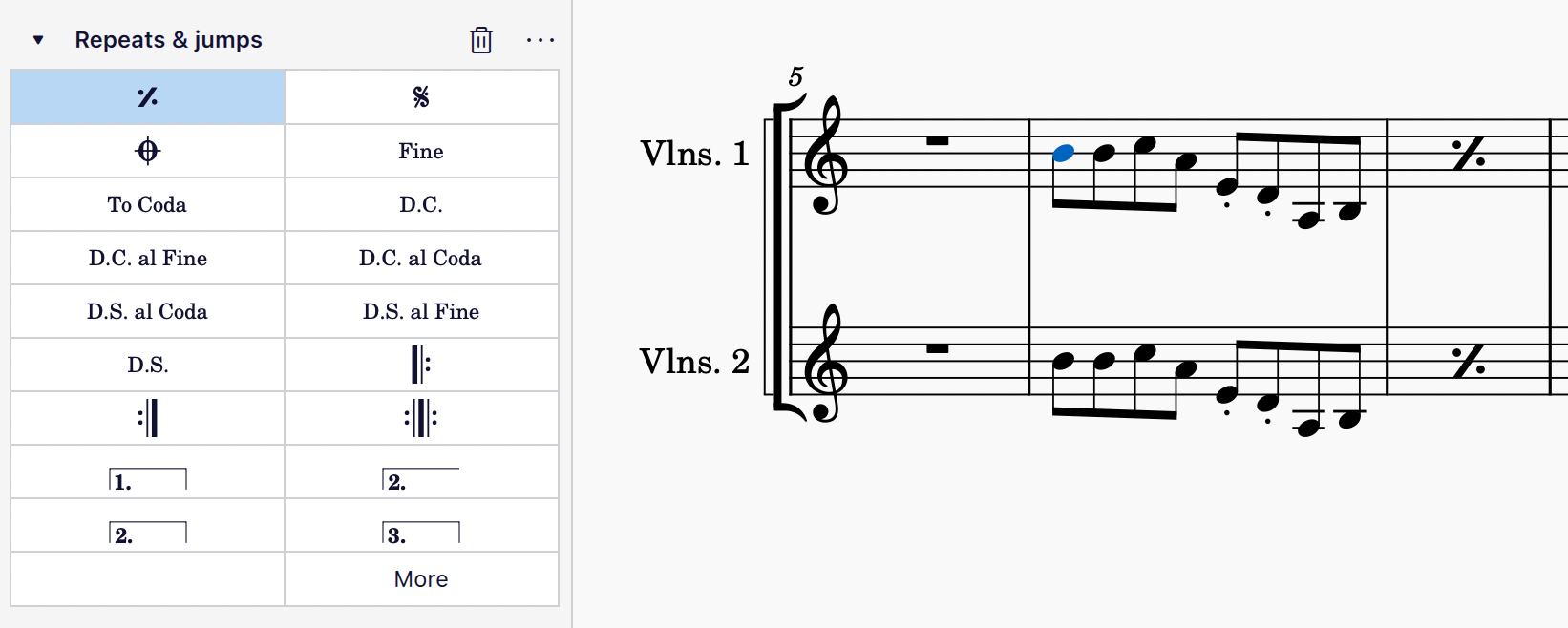Click the ellipsis options icon

tap(541, 40)
